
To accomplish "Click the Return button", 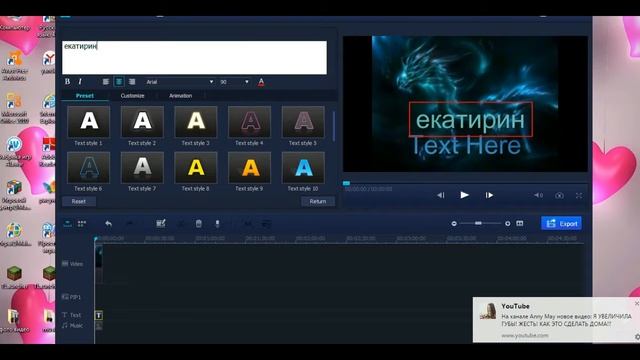I will [318, 201].
